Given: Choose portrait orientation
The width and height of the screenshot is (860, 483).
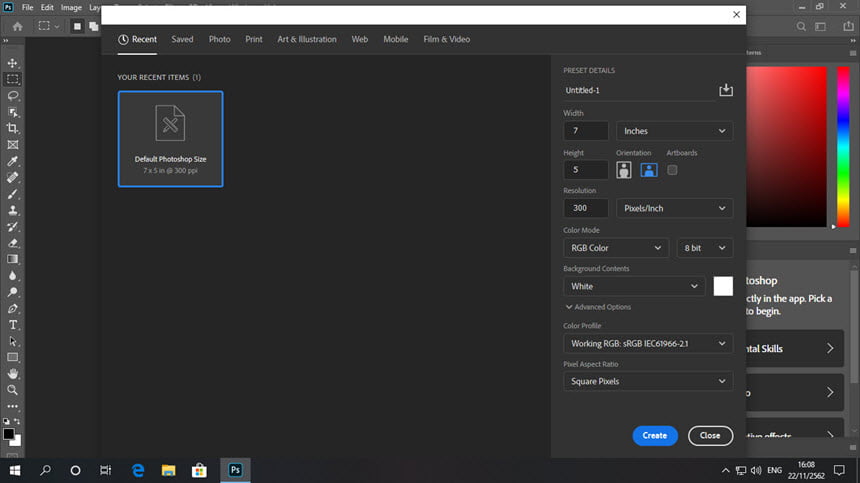Looking at the screenshot, I should click(624, 170).
